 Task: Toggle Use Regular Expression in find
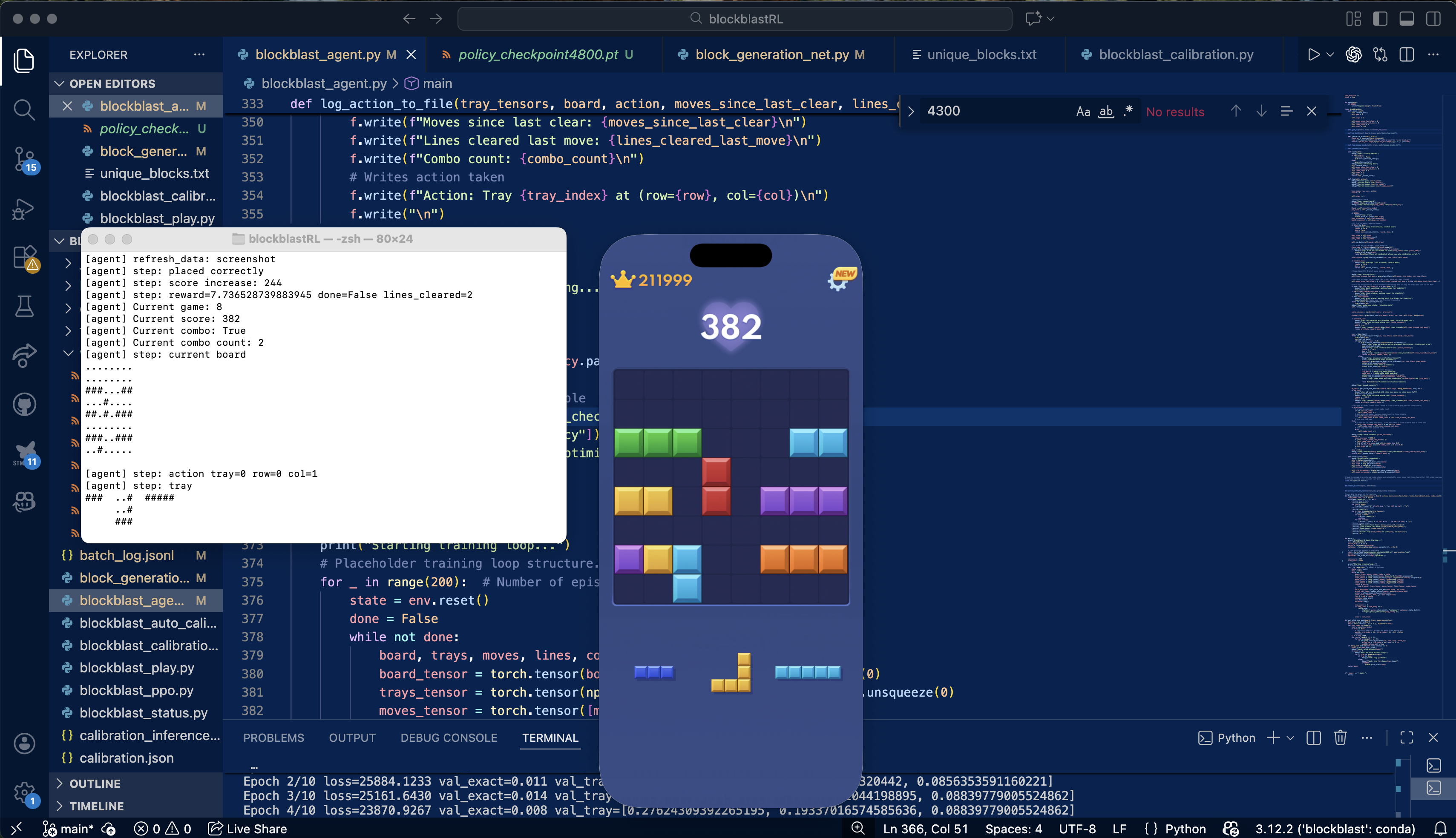click(x=1128, y=112)
